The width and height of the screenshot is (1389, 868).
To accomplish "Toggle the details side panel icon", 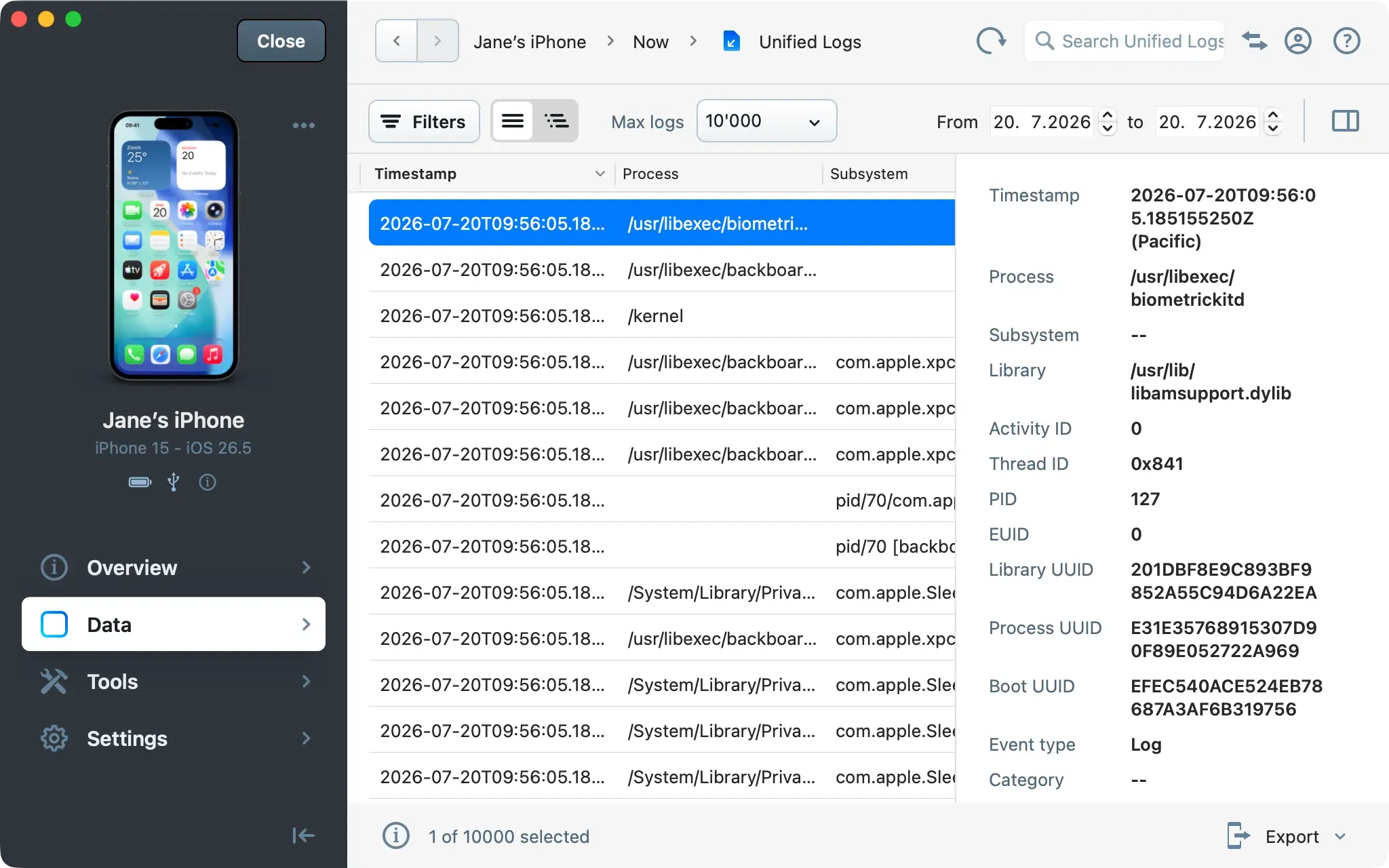I will [1346, 121].
